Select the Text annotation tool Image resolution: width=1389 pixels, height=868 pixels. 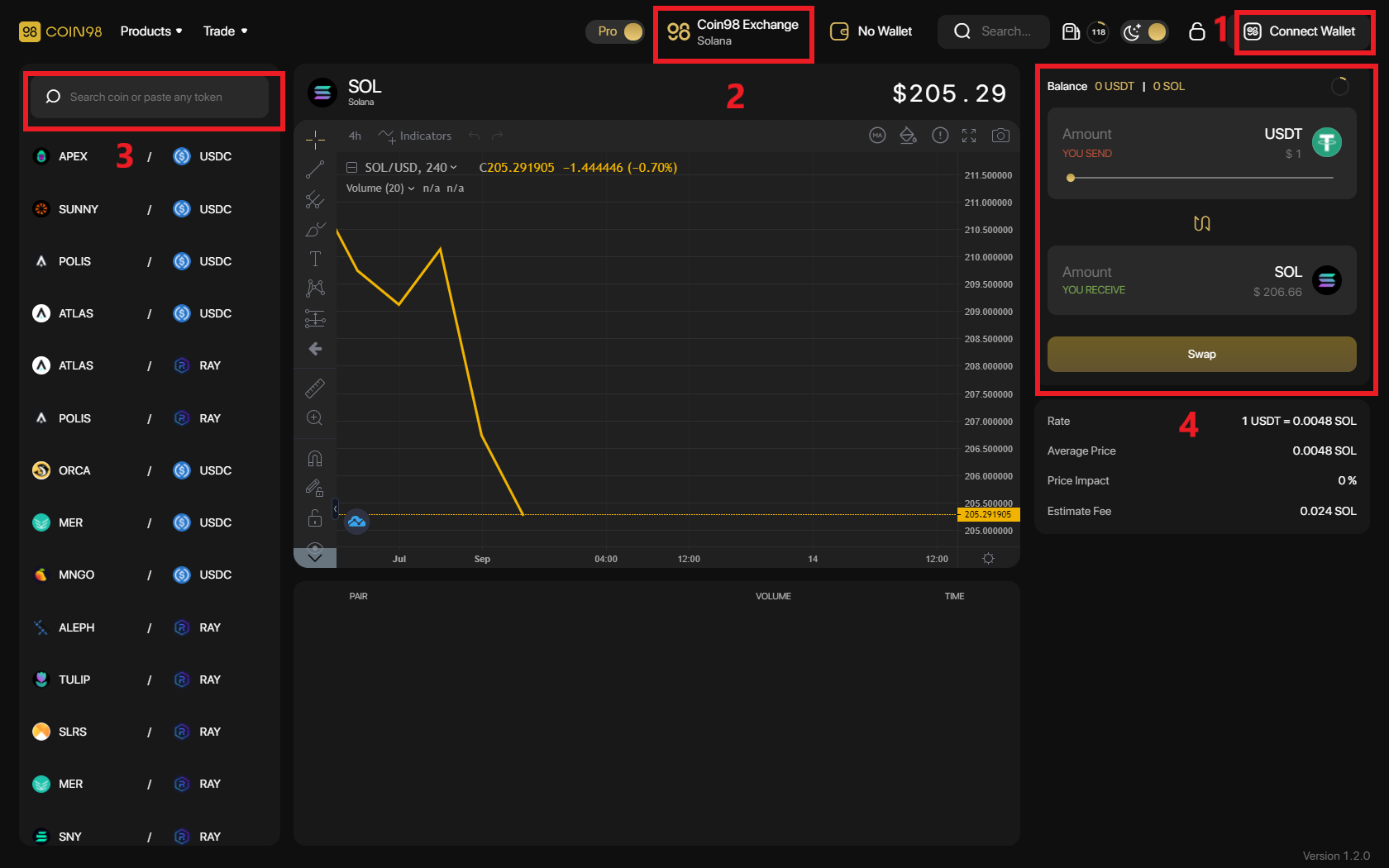click(315, 259)
